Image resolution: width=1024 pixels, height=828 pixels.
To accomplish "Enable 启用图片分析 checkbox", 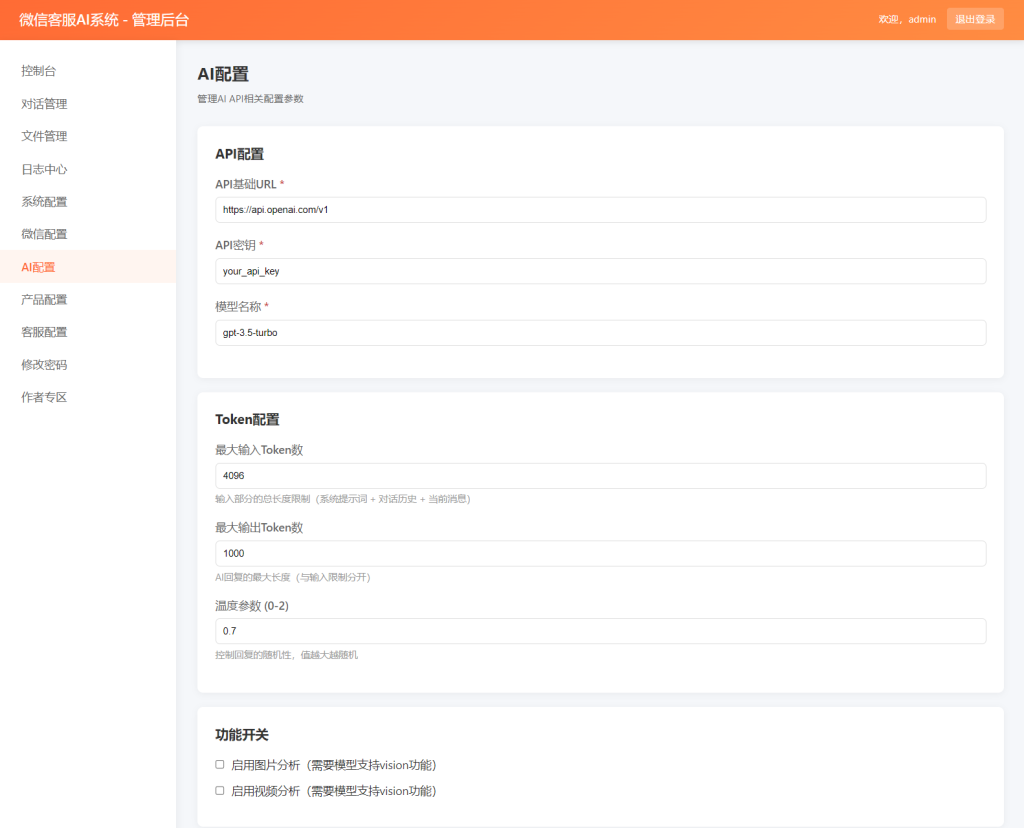I will [x=220, y=764].
